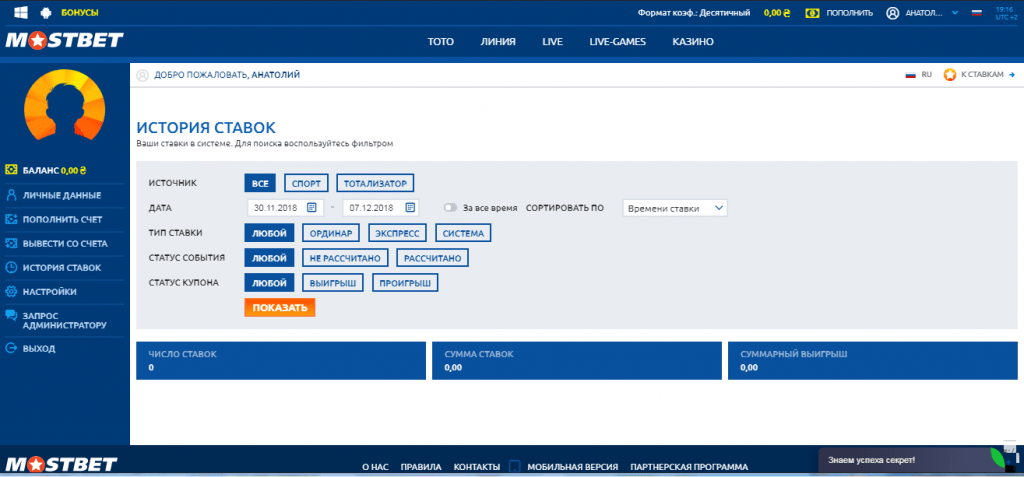Click the large orange profile avatar

point(65,106)
